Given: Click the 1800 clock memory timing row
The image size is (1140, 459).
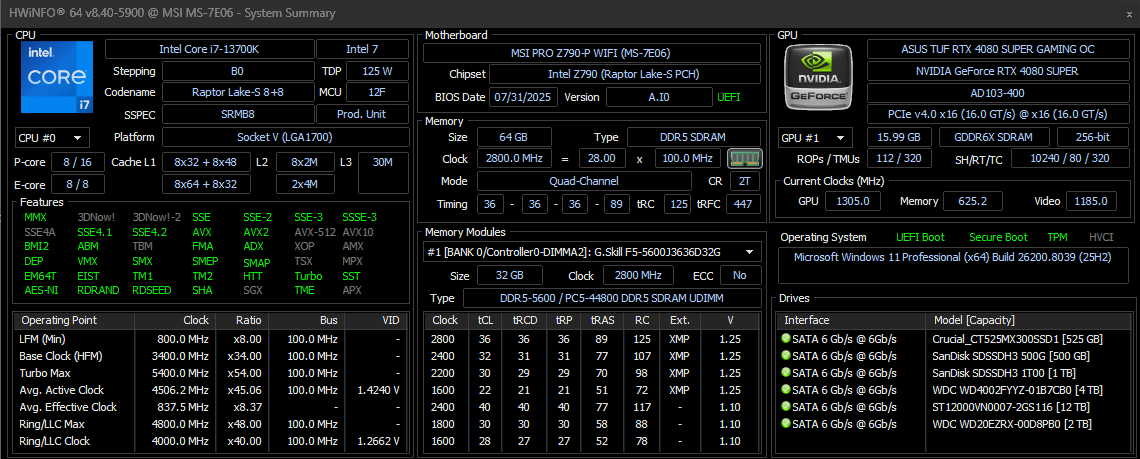Looking at the screenshot, I should click(592, 423).
